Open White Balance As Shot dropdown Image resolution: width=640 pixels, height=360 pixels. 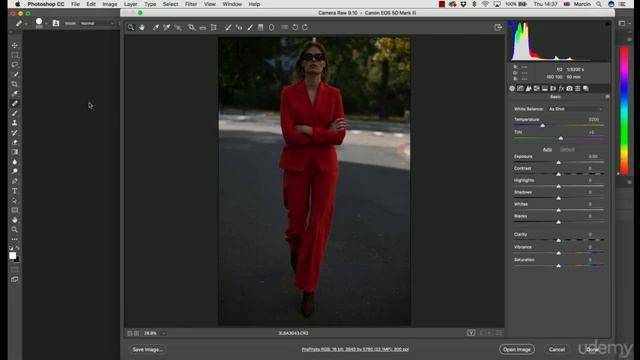pyautogui.click(x=575, y=109)
